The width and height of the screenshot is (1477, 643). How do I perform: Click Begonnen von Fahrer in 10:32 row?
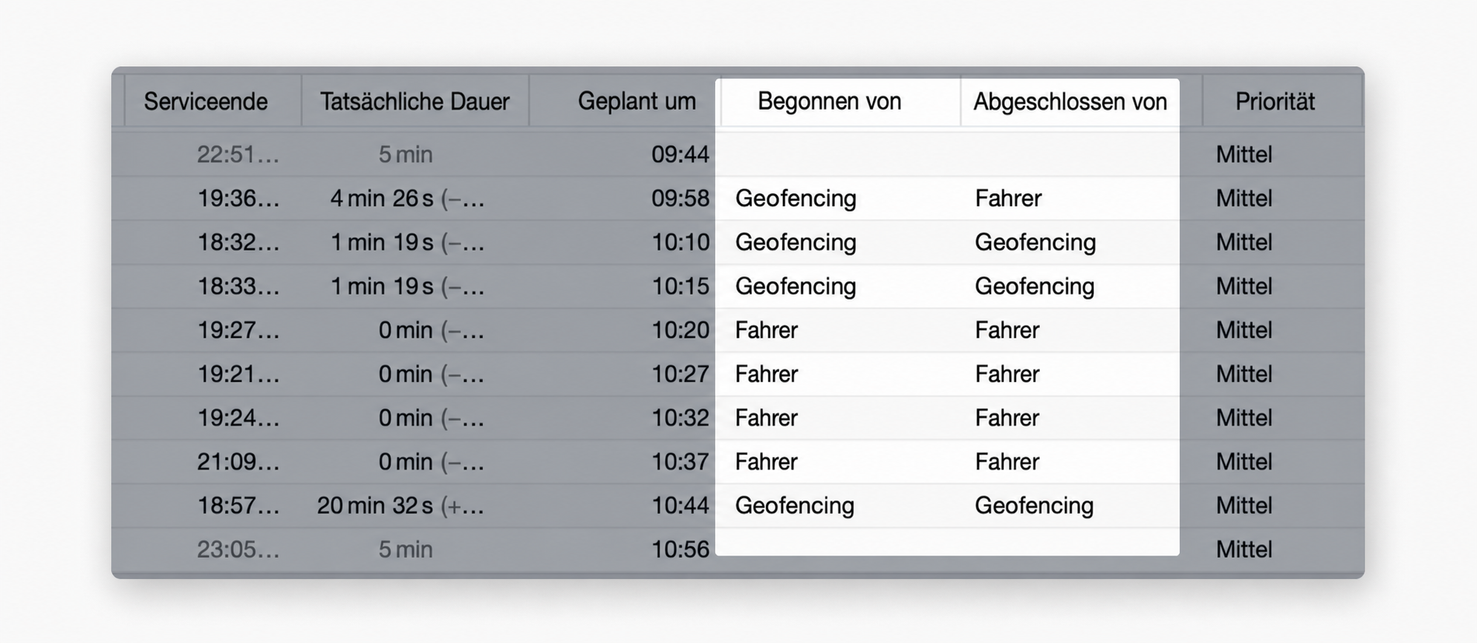pos(766,418)
